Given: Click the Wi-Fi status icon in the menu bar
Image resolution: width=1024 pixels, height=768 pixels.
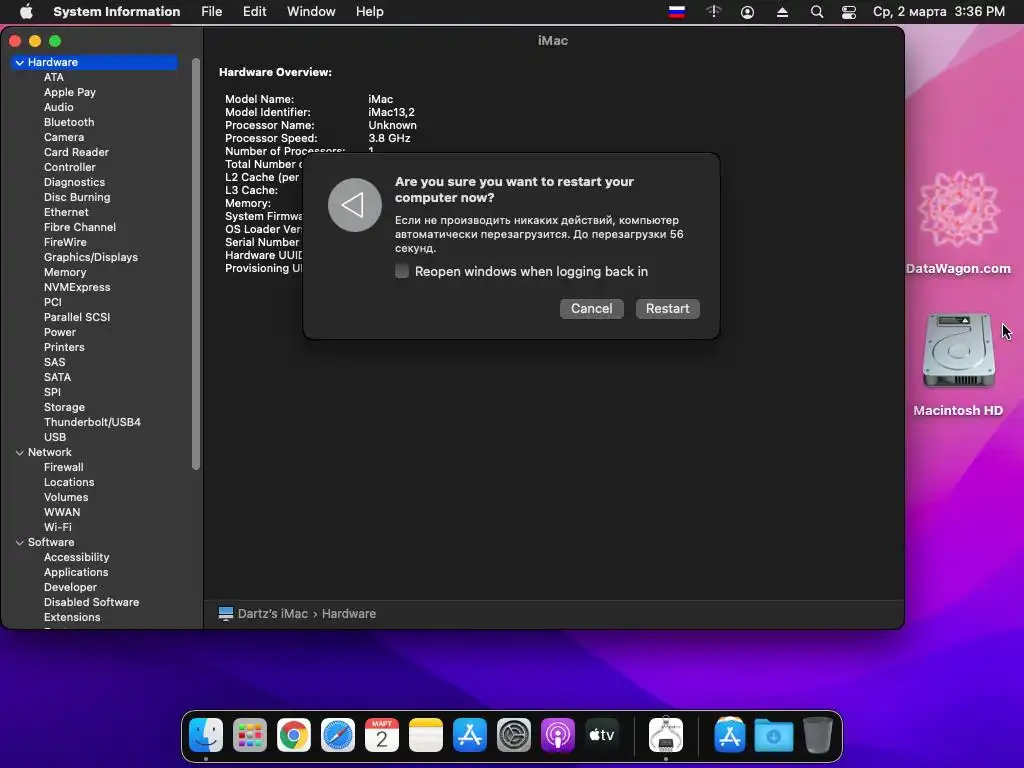Looking at the screenshot, I should tap(713, 12).
